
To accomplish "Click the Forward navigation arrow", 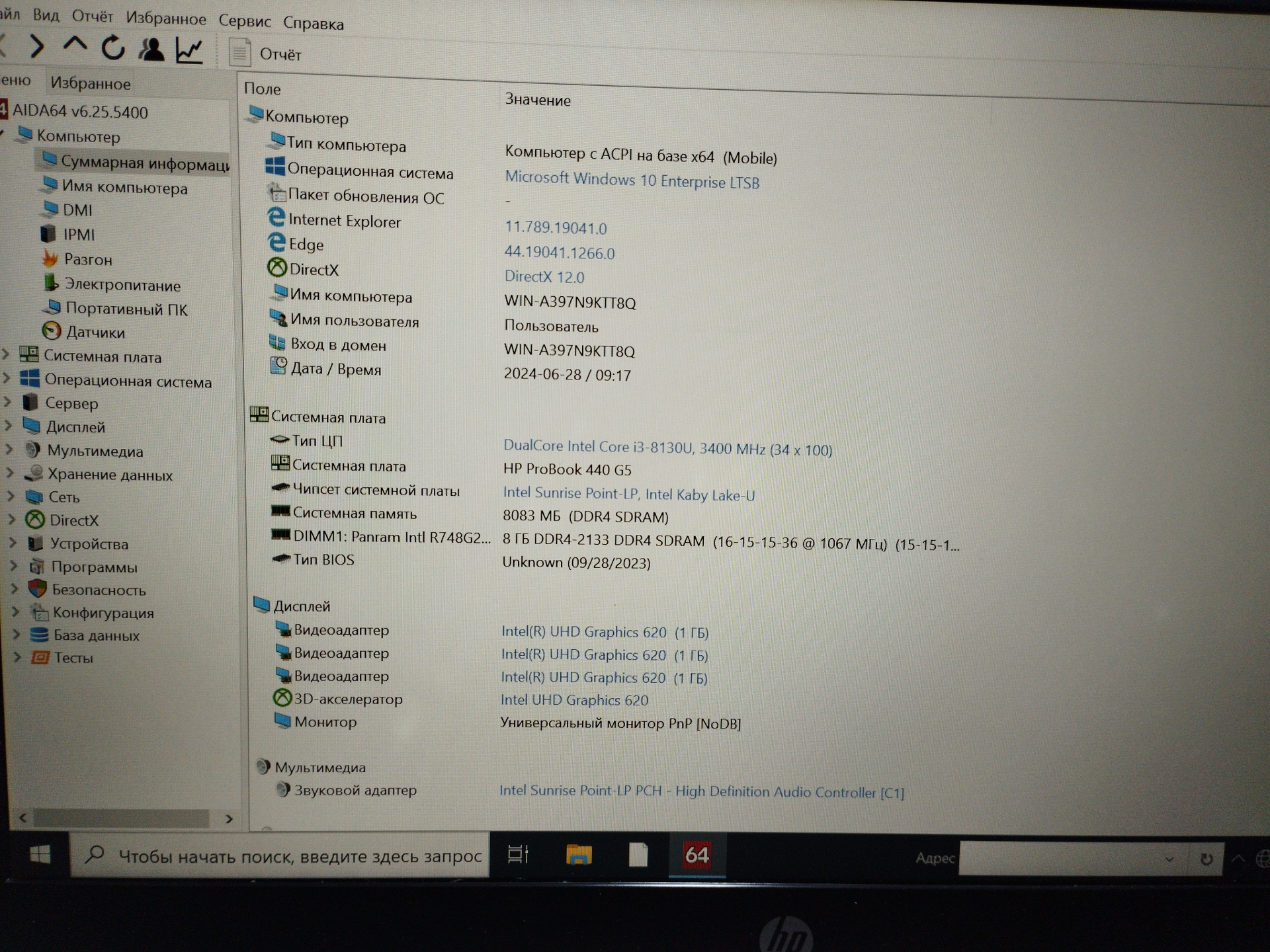I will 36,46.
